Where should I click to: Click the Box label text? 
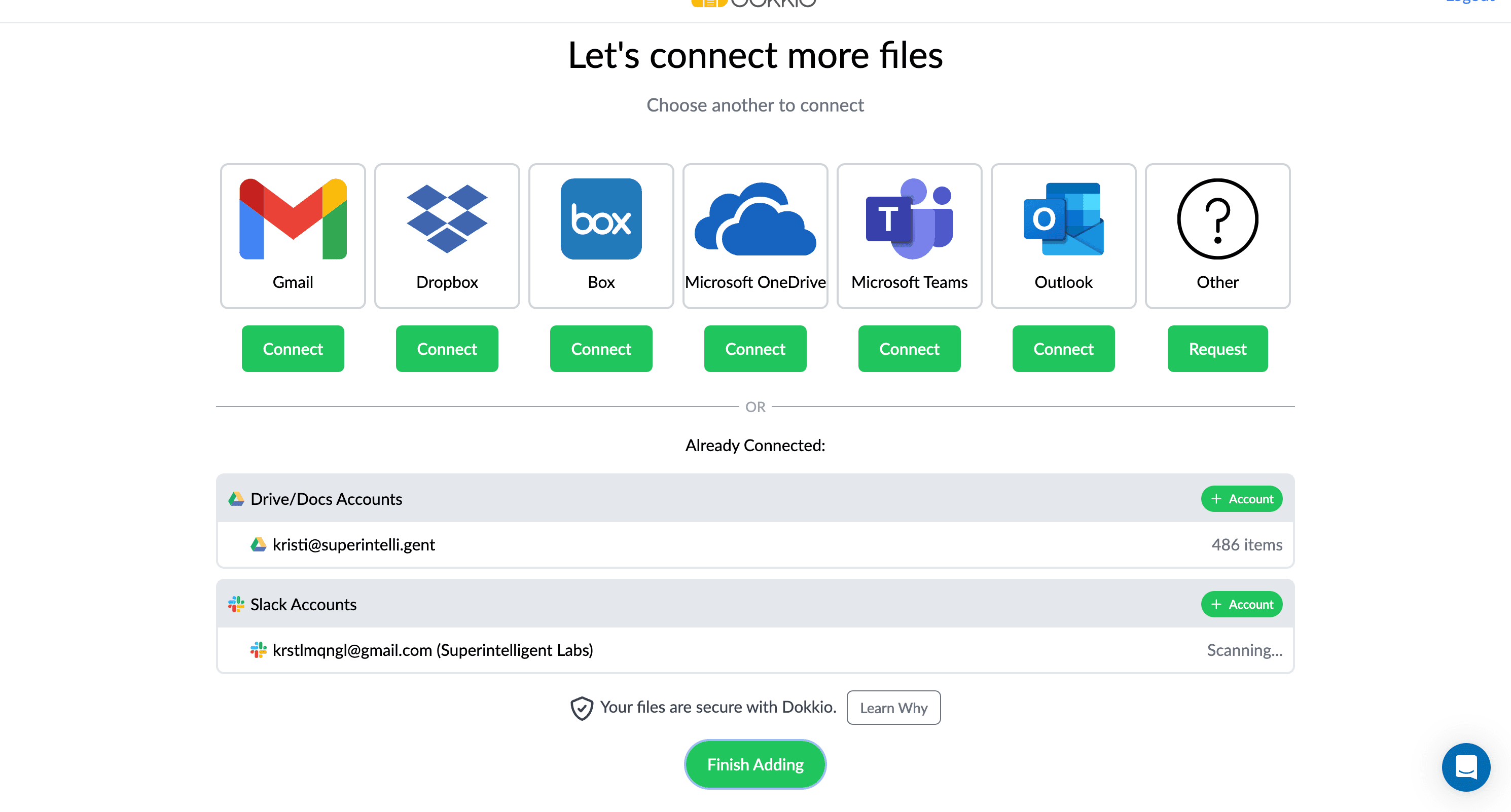click(601, 282)
